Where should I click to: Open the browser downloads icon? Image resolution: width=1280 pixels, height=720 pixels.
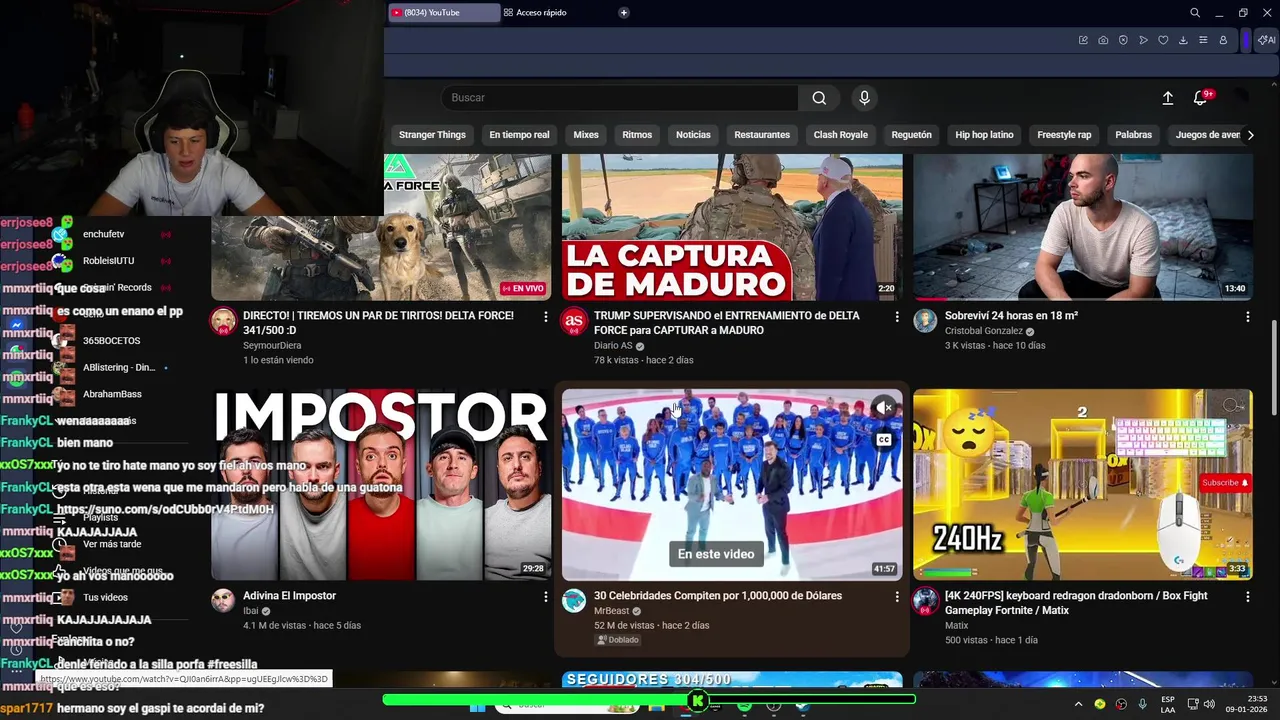click(x=1183, y=40)
